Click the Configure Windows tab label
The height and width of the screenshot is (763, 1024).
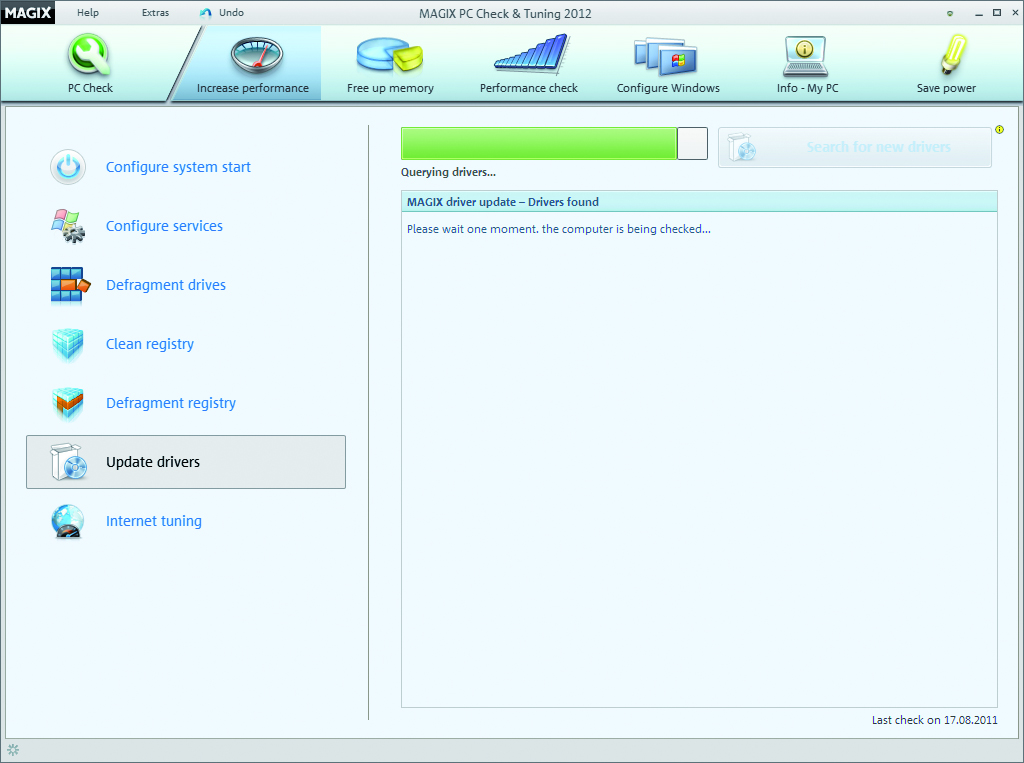[x=668, y=88]
